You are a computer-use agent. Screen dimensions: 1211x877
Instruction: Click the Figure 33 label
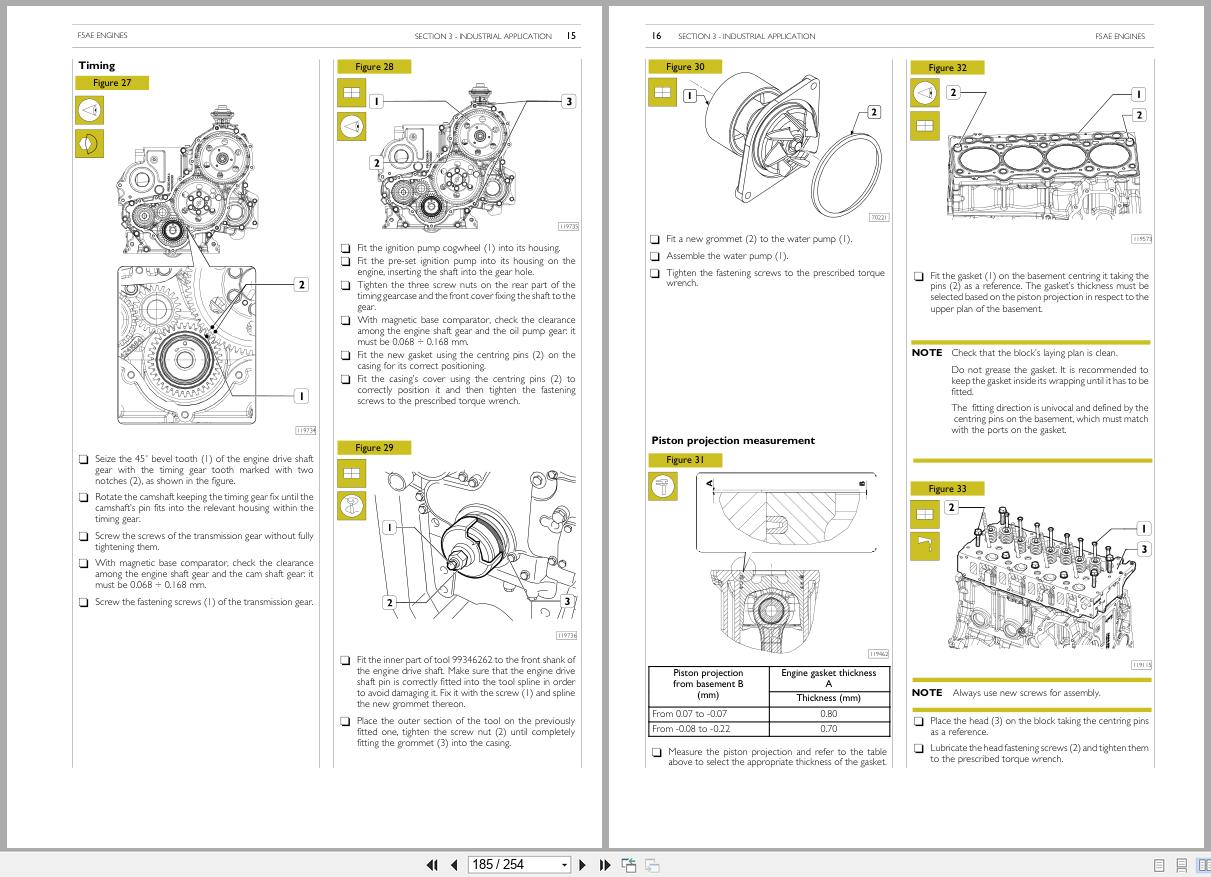point(947,488)
